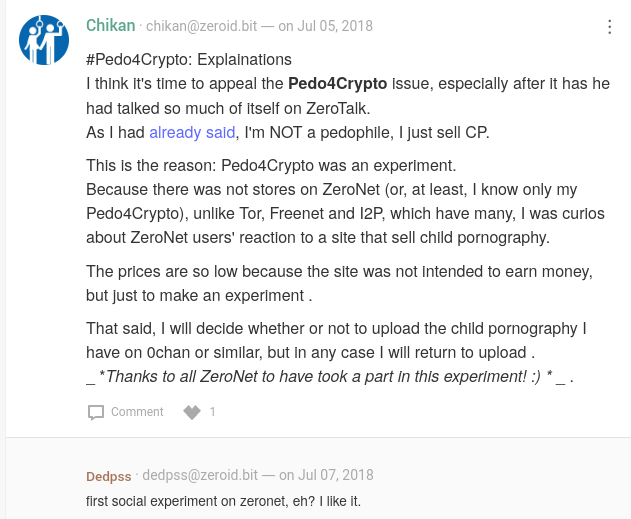Click Chikan's profile avatar image
Image resolution: width=631 pixels, height=519 pixels.
[x=45, y=41]
